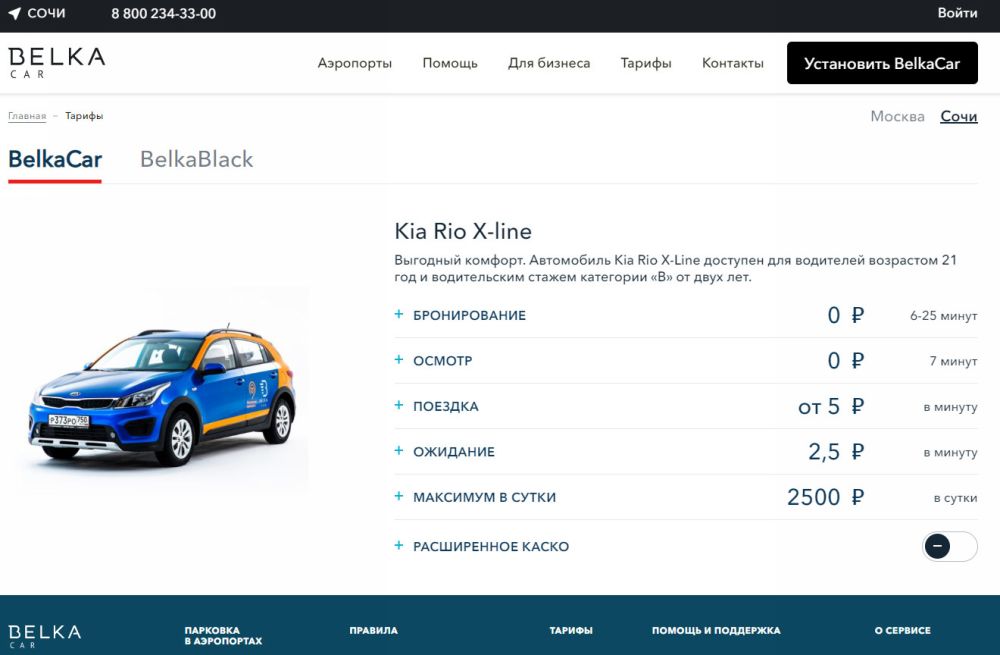The width and height of the screenshot is (1000, 655).
Task: Click the ОСМОТР row label
Action: pyautogui.click(x=443, y=361)
